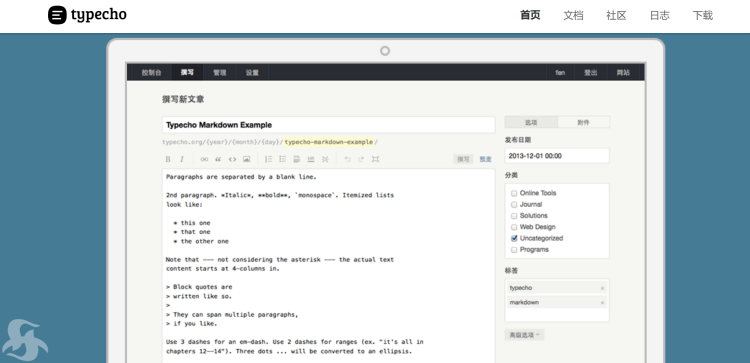Open the 设置 settings menu
This screenshot has height=363, width=750.
coord(252,73)
